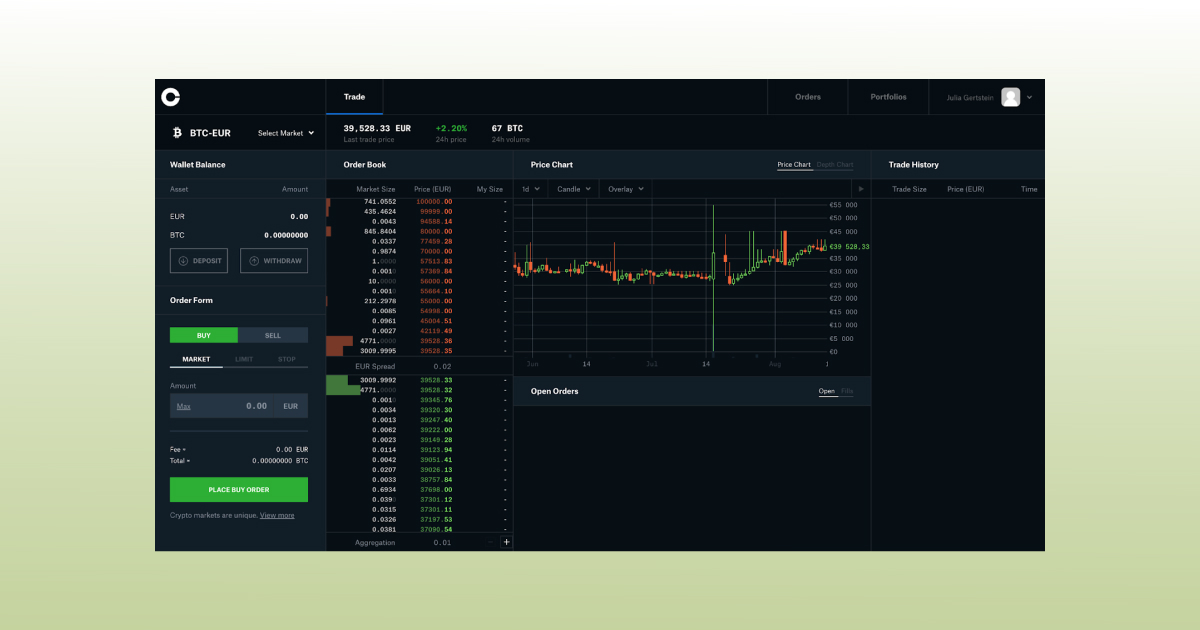Switch to the SELL order side
This screenshot has height=630, width=1200.
click(273, 335)
